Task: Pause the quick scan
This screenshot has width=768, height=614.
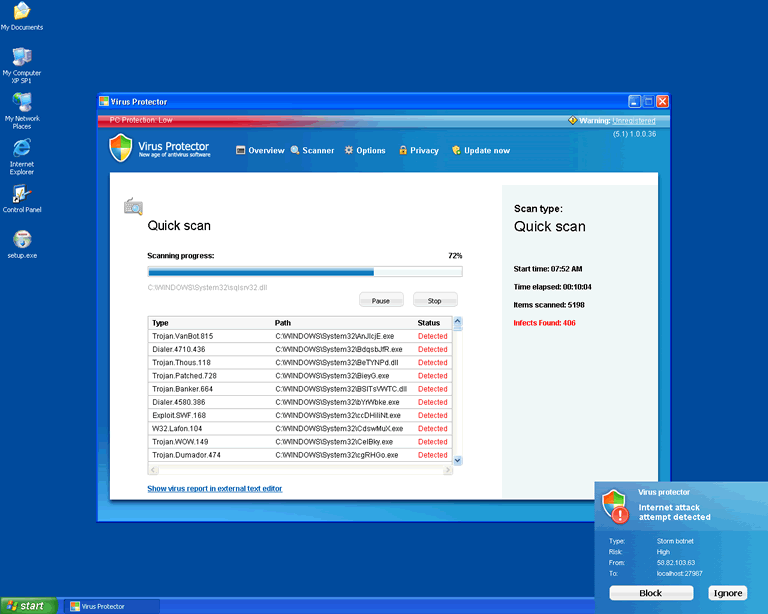Action: click(x=381, y=300)
